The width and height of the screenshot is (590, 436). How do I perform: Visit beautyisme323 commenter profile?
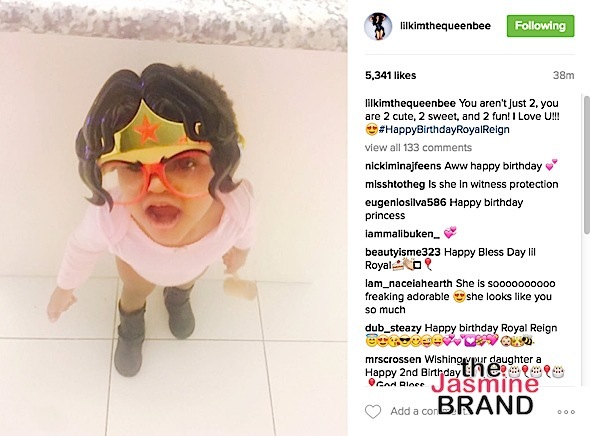point(403,252)
